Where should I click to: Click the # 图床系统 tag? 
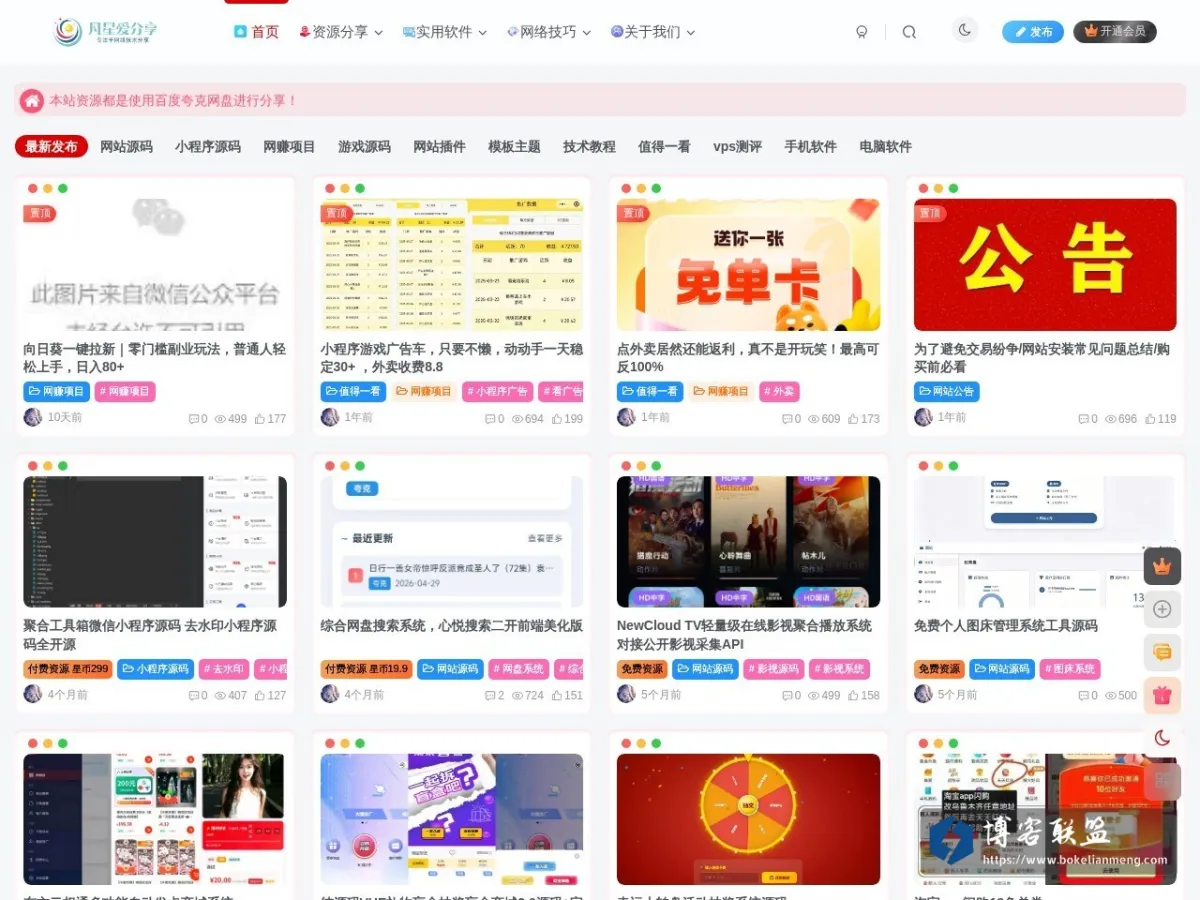point(1071,669)
